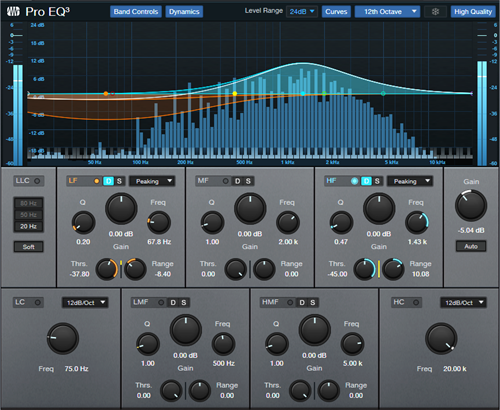The width and height of the screenshot is (500, 410).
Task: Click the LC frequency value 75.0 Hz
Action: (x=76, y=369)
